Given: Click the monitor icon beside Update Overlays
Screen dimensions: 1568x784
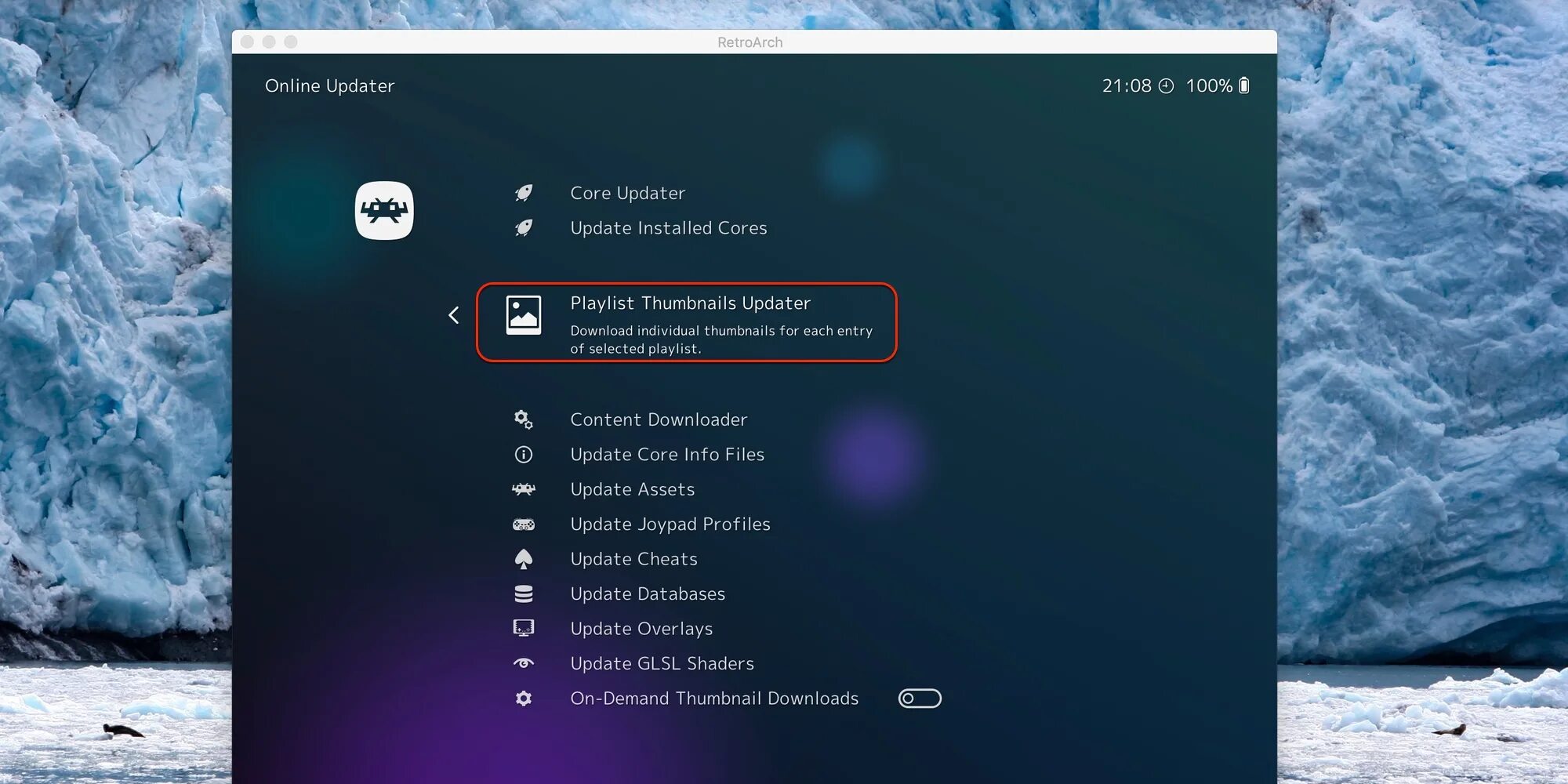Looking at the screenshot, I should tap(524, 629).
